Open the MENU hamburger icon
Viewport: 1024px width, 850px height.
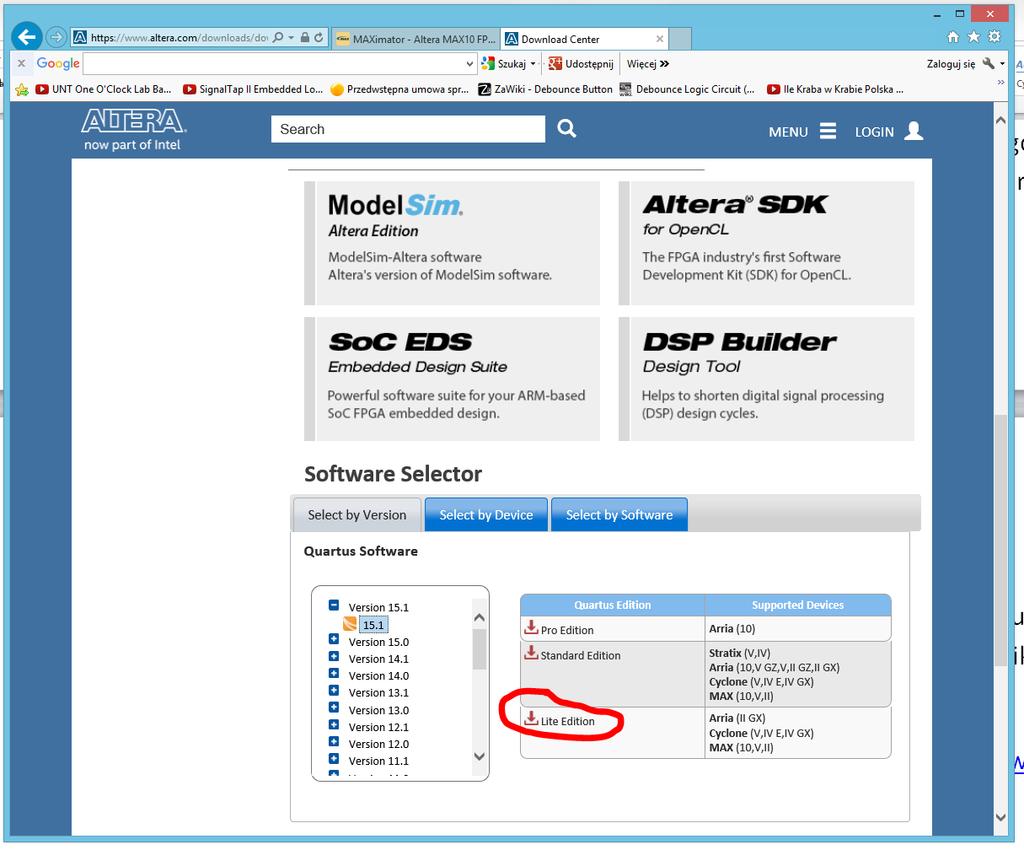point(828,131)
